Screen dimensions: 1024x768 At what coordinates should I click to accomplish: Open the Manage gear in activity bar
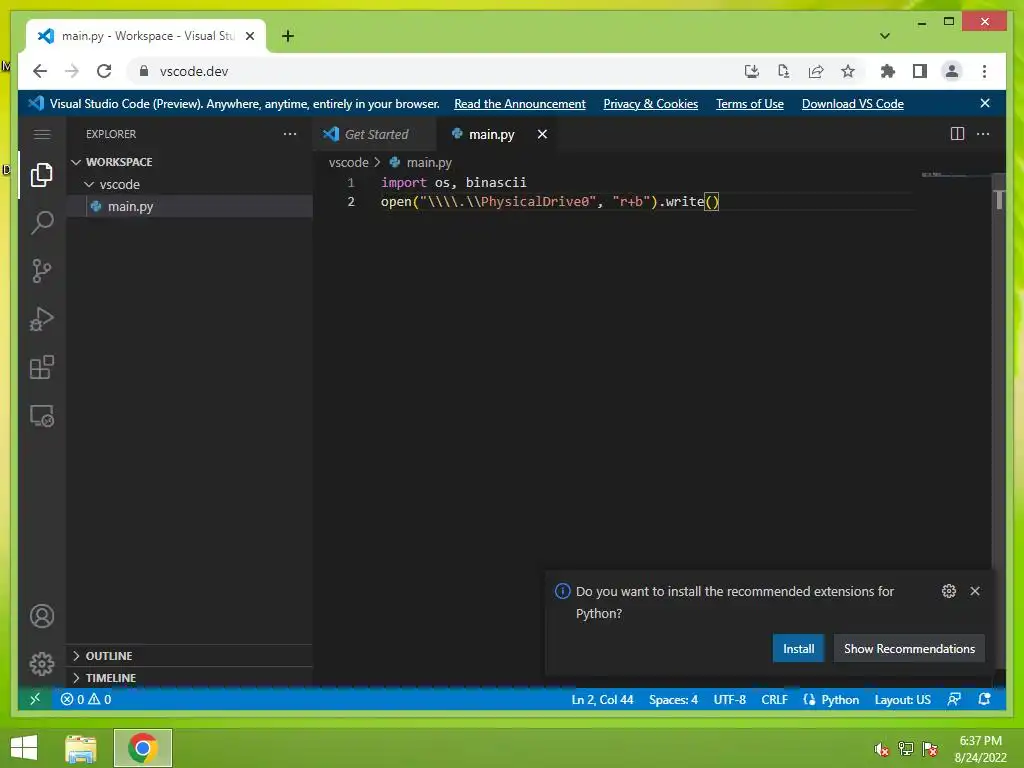[x=42, y=664]
